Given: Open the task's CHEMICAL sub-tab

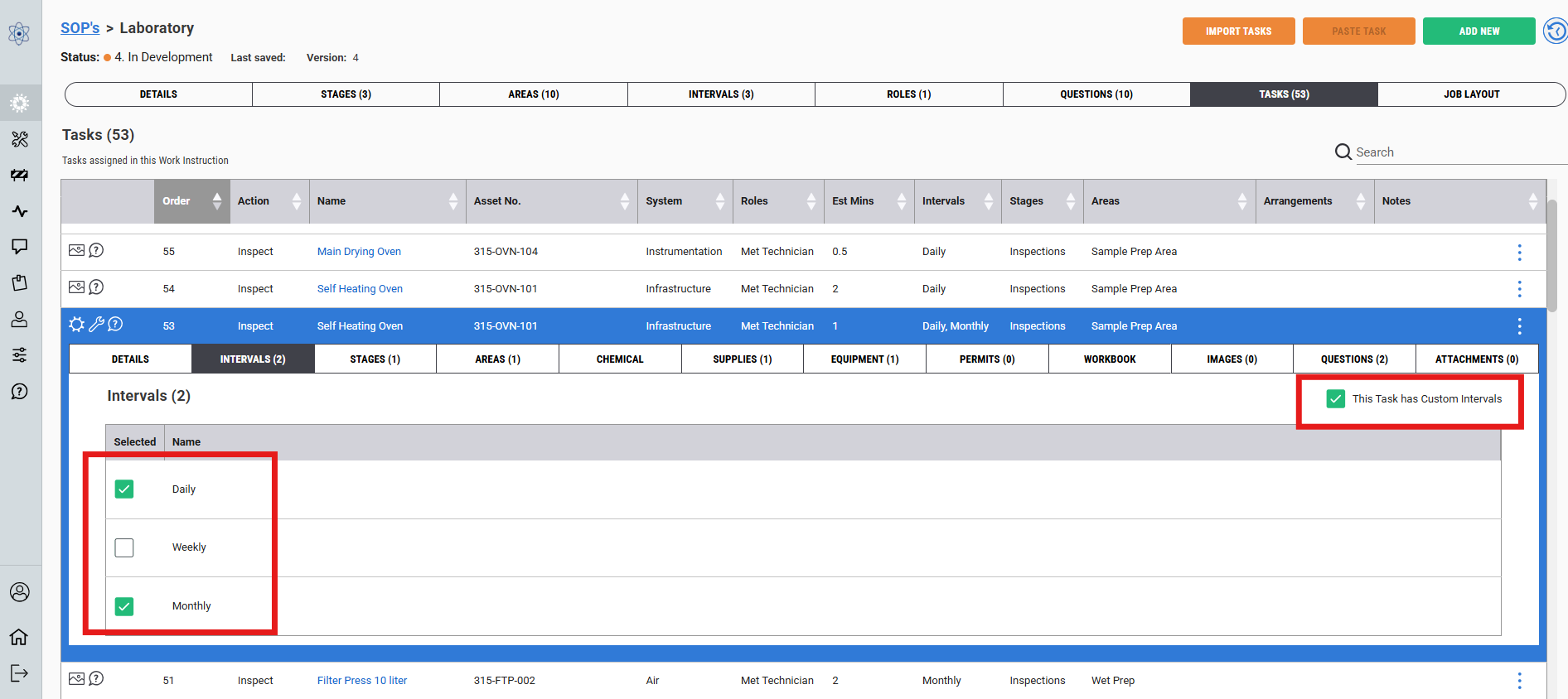Looking at the screenshot, I should [x=620, y=359].
